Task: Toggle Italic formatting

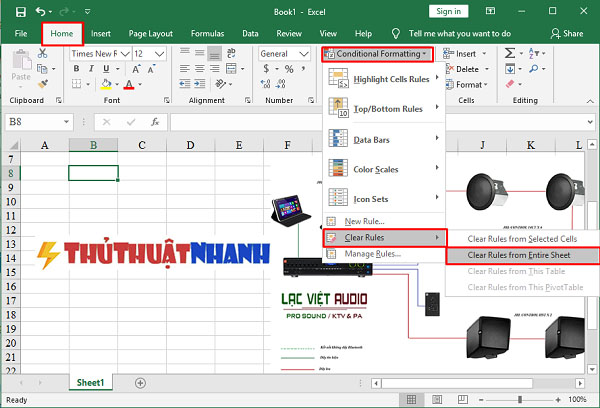Action: pyautogui.click(x=91, y=69)
